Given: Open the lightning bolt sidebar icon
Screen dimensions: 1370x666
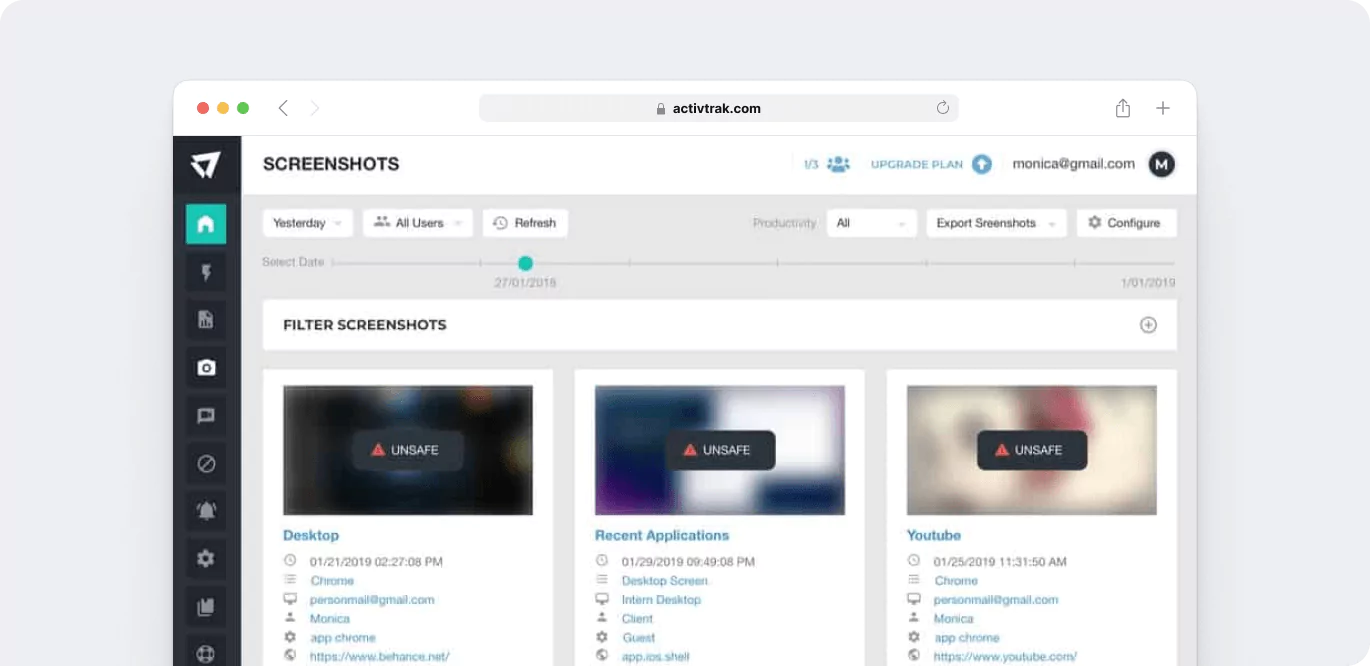Looking at the screenshot, I should [x=206, y=272].
